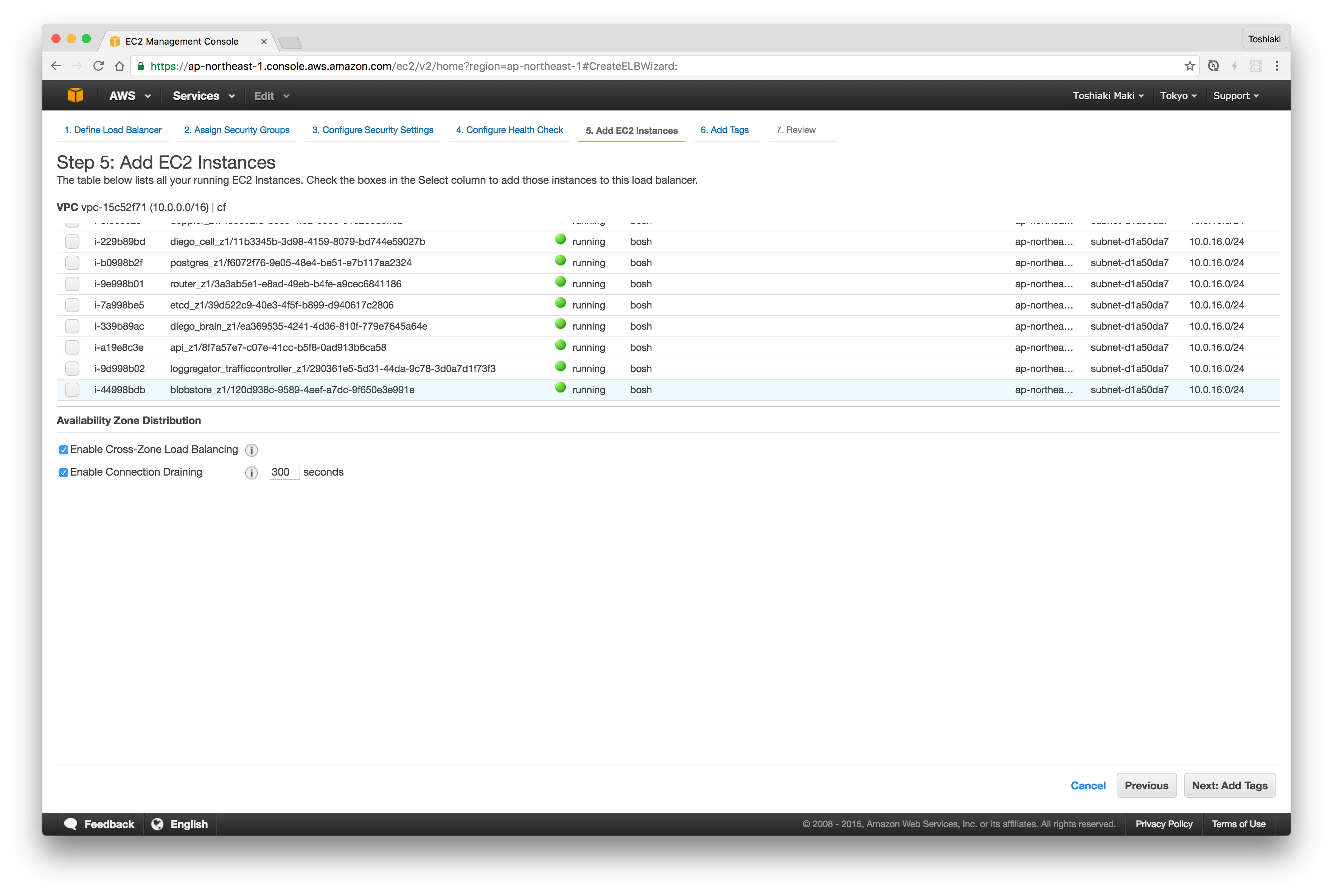This screenshot has width=1333, height=896.
Task: Uncheck Enable Connection Draining
Action: [64, 472]
